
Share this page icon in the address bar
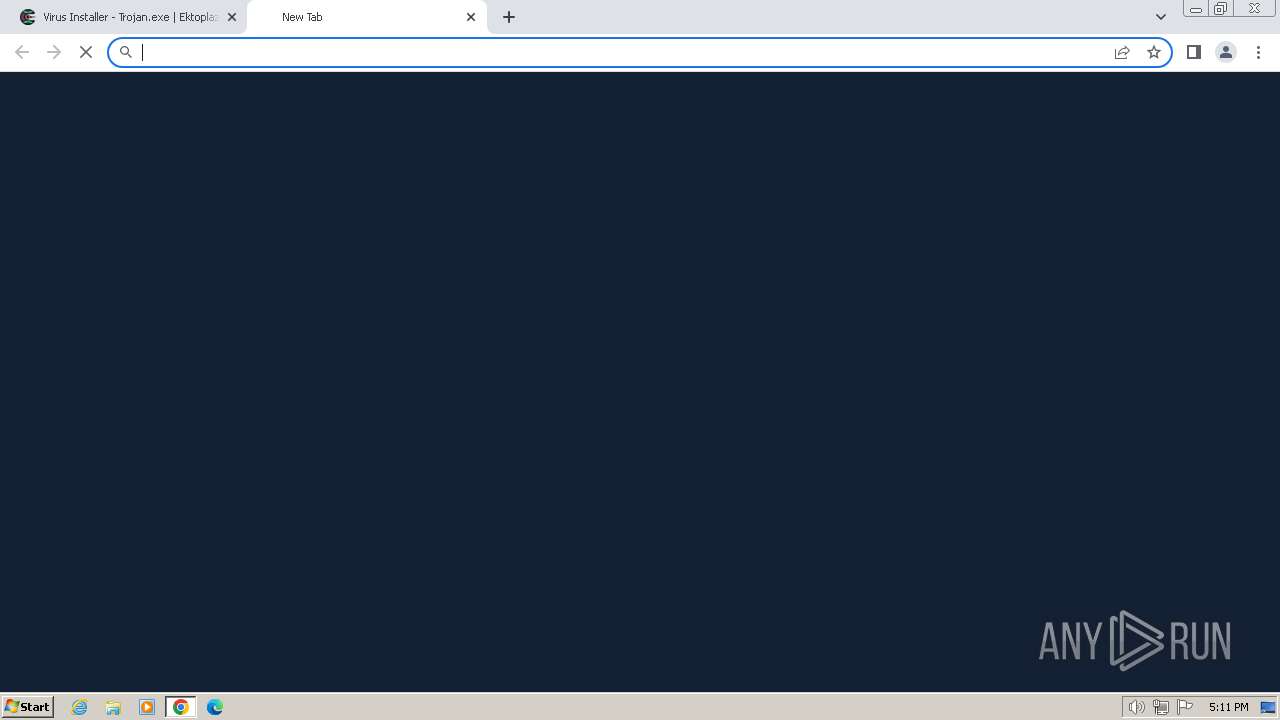click(x=1122, y=52)
